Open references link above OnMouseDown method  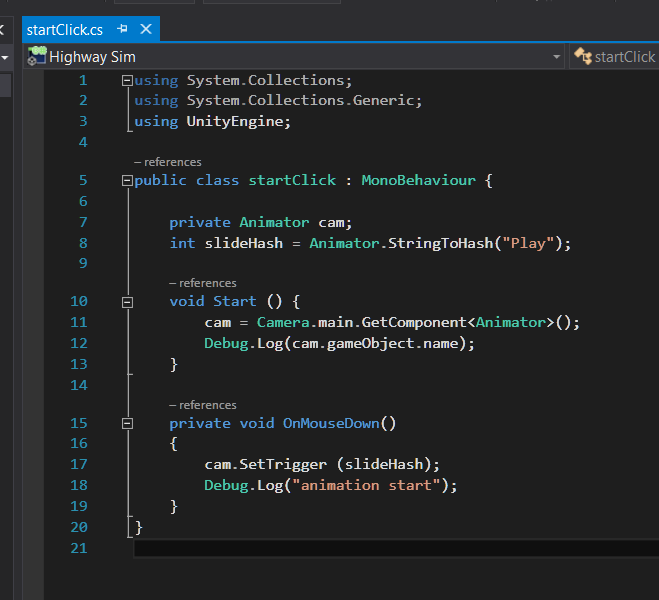click(x=203, y=405)
